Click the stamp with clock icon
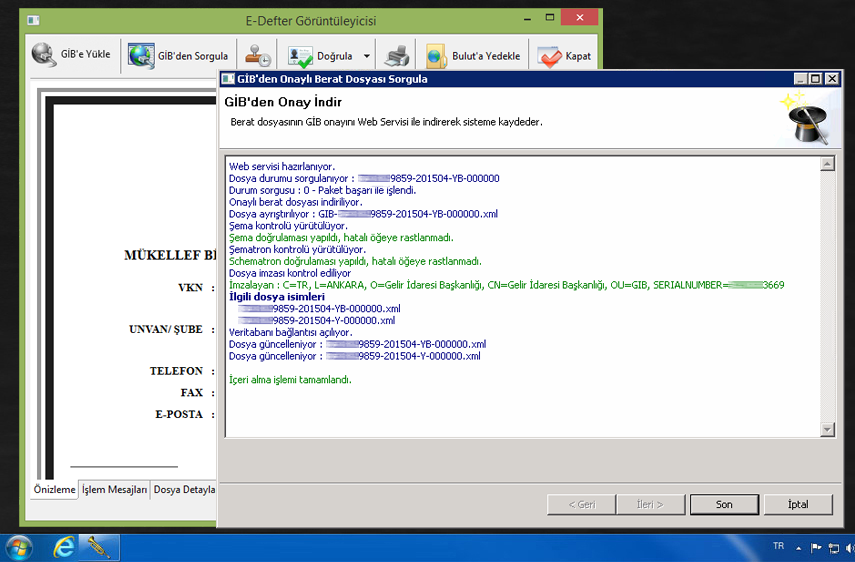855x562 pixels. [258, 56]
